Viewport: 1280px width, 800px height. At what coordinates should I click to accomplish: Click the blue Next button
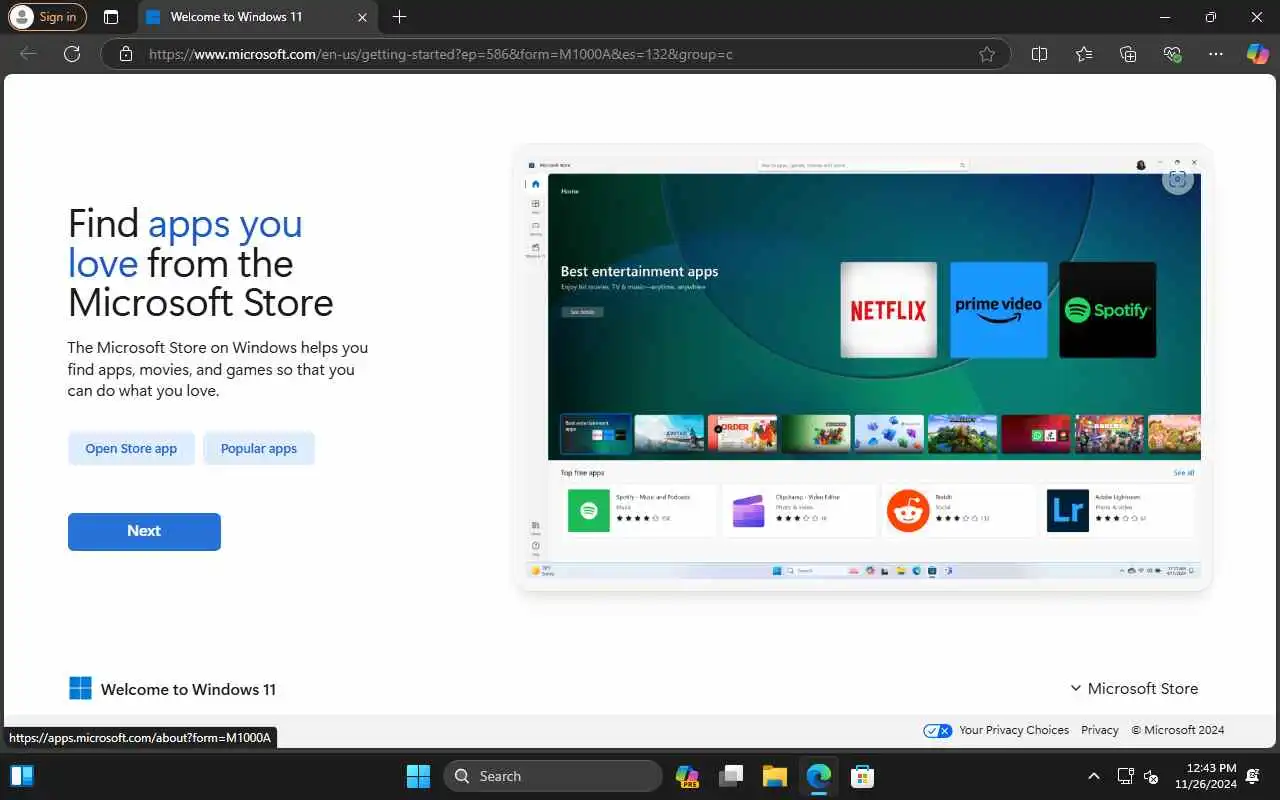(x=144, y=531)
